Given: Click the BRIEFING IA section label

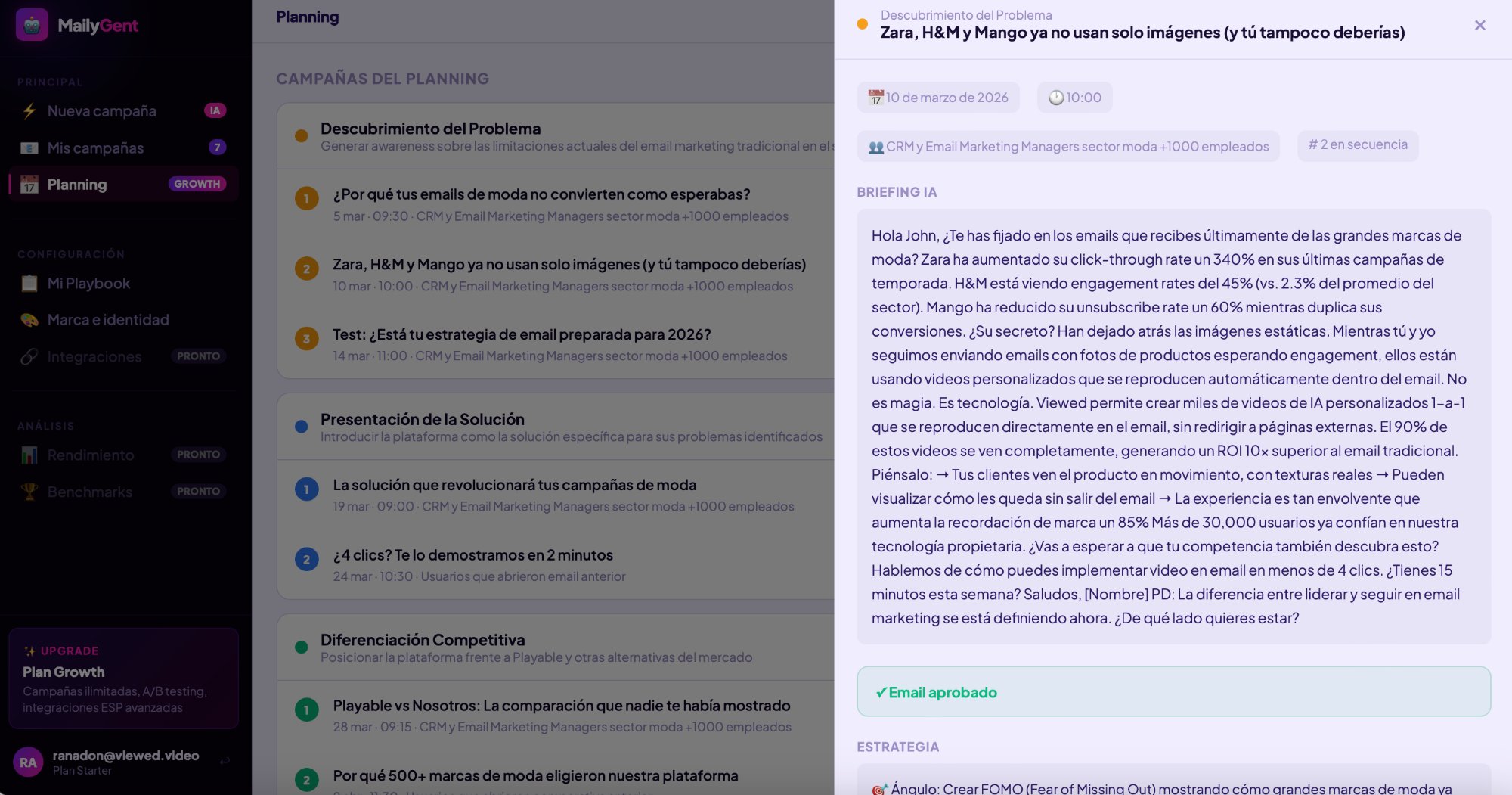Looking at the screenshot, I should click(x=897, y=192).
